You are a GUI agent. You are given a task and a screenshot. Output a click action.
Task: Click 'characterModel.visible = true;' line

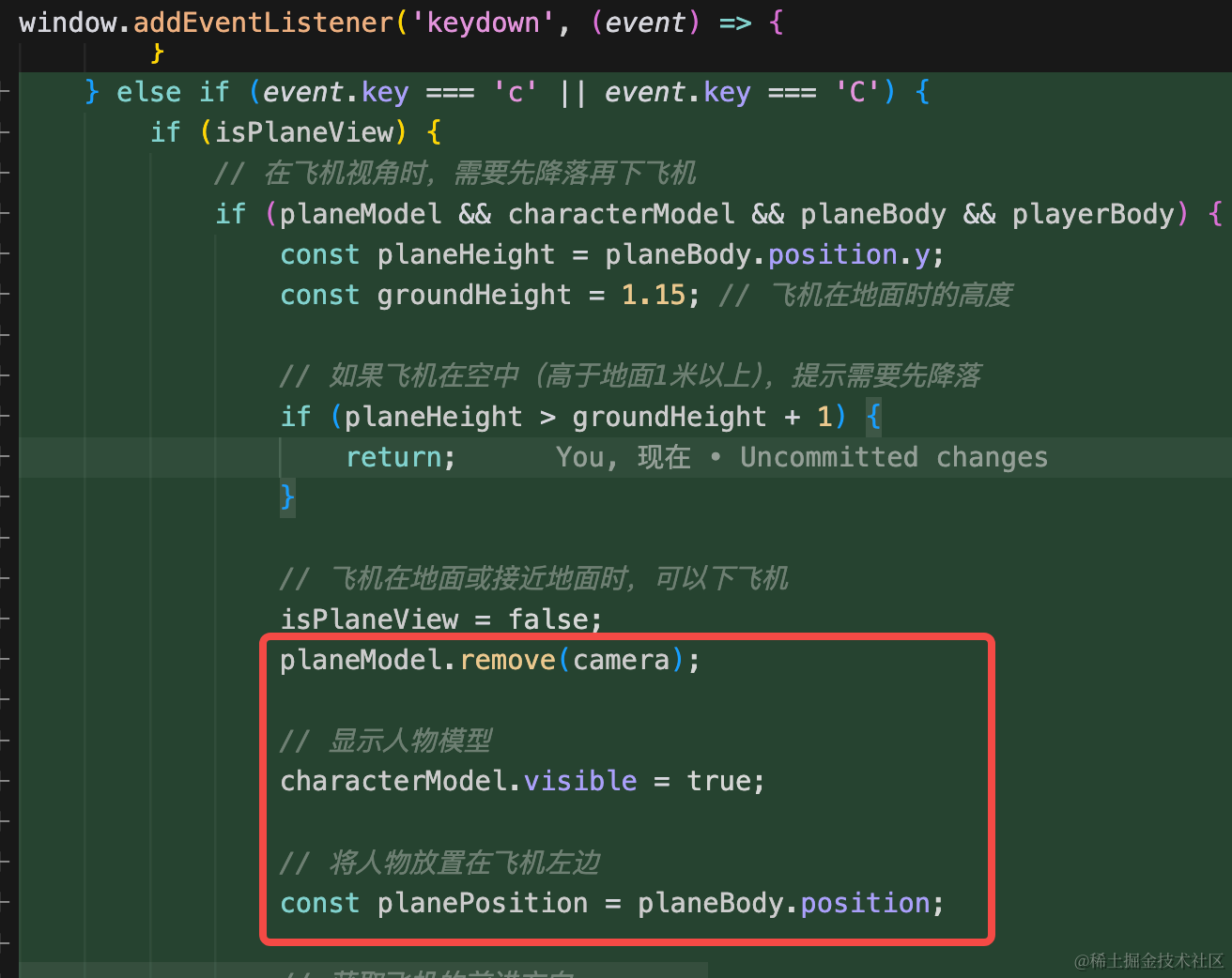click(523, 781)
